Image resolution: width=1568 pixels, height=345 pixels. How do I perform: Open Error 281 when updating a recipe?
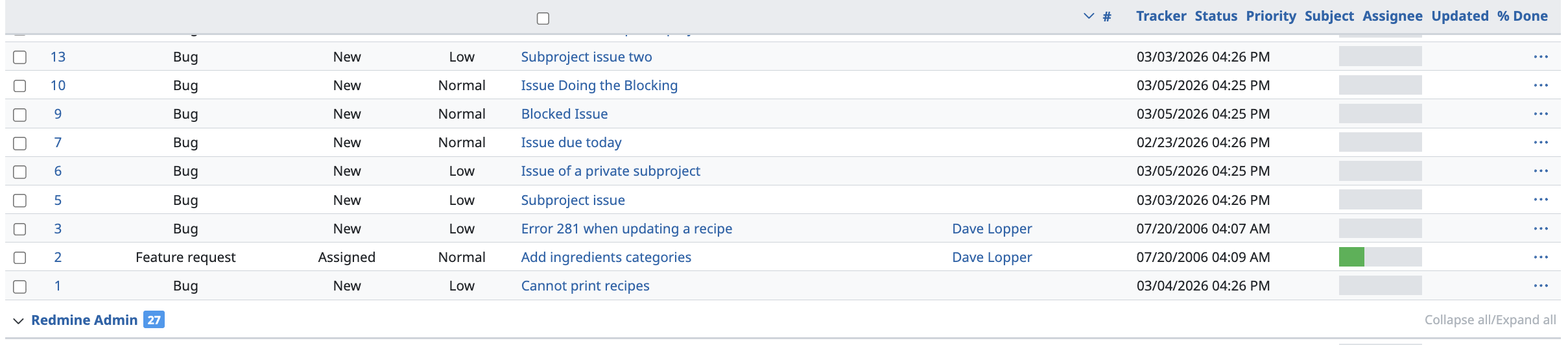pyautogui.click(x=626, y=229)
